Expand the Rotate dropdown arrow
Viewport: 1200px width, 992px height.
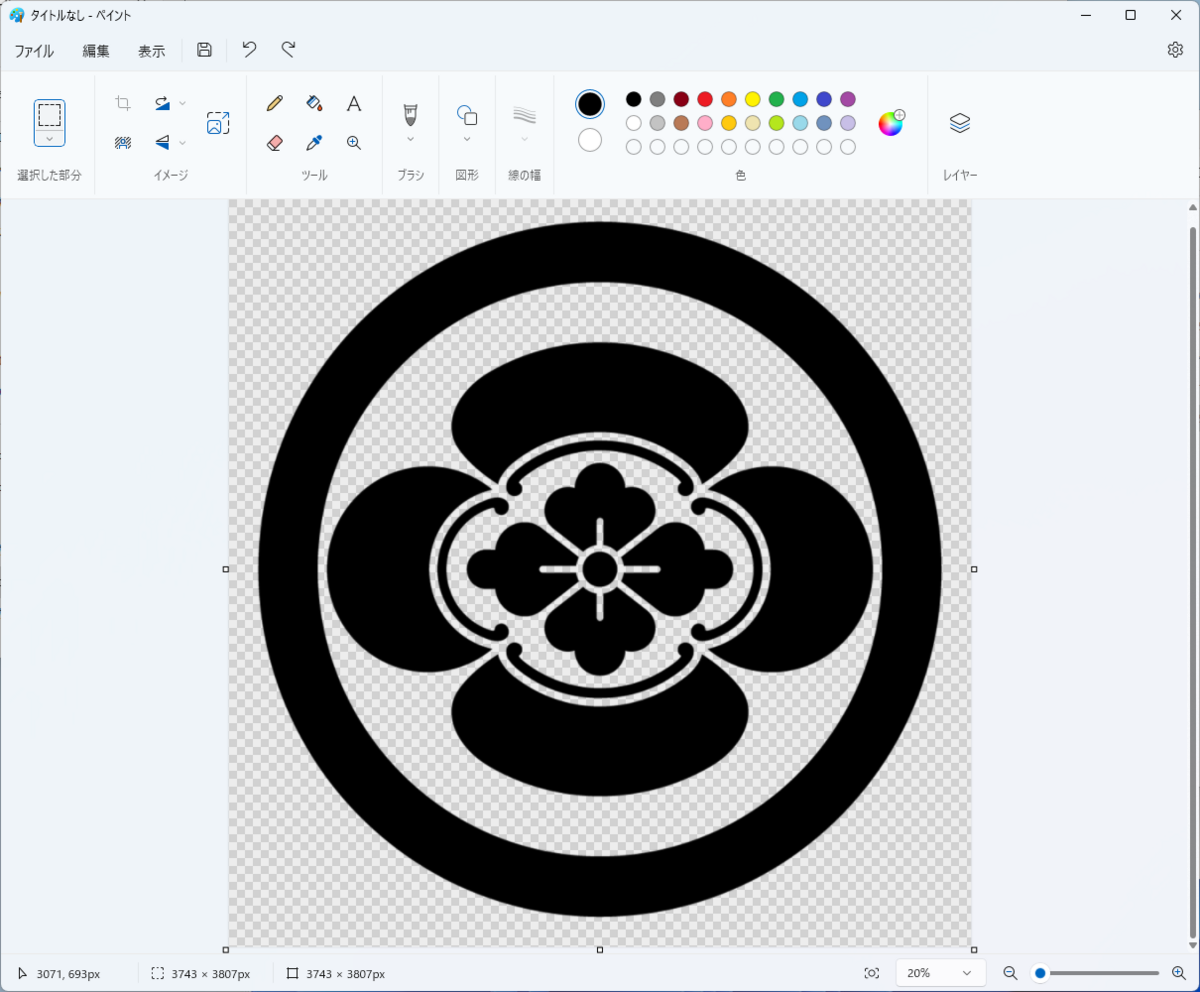[182, 103]
